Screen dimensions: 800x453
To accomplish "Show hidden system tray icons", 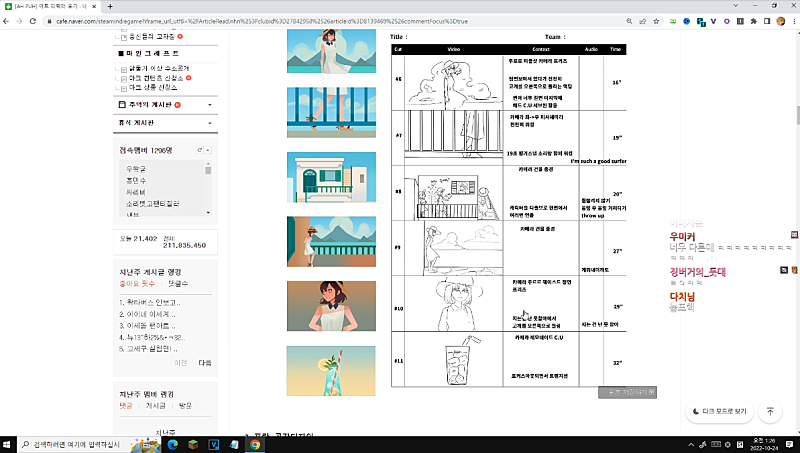I will click(x=691, y=444).
